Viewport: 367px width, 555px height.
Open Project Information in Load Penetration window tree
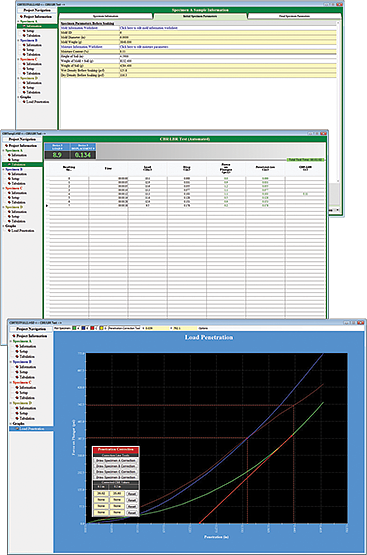click(x=31, y=336)
